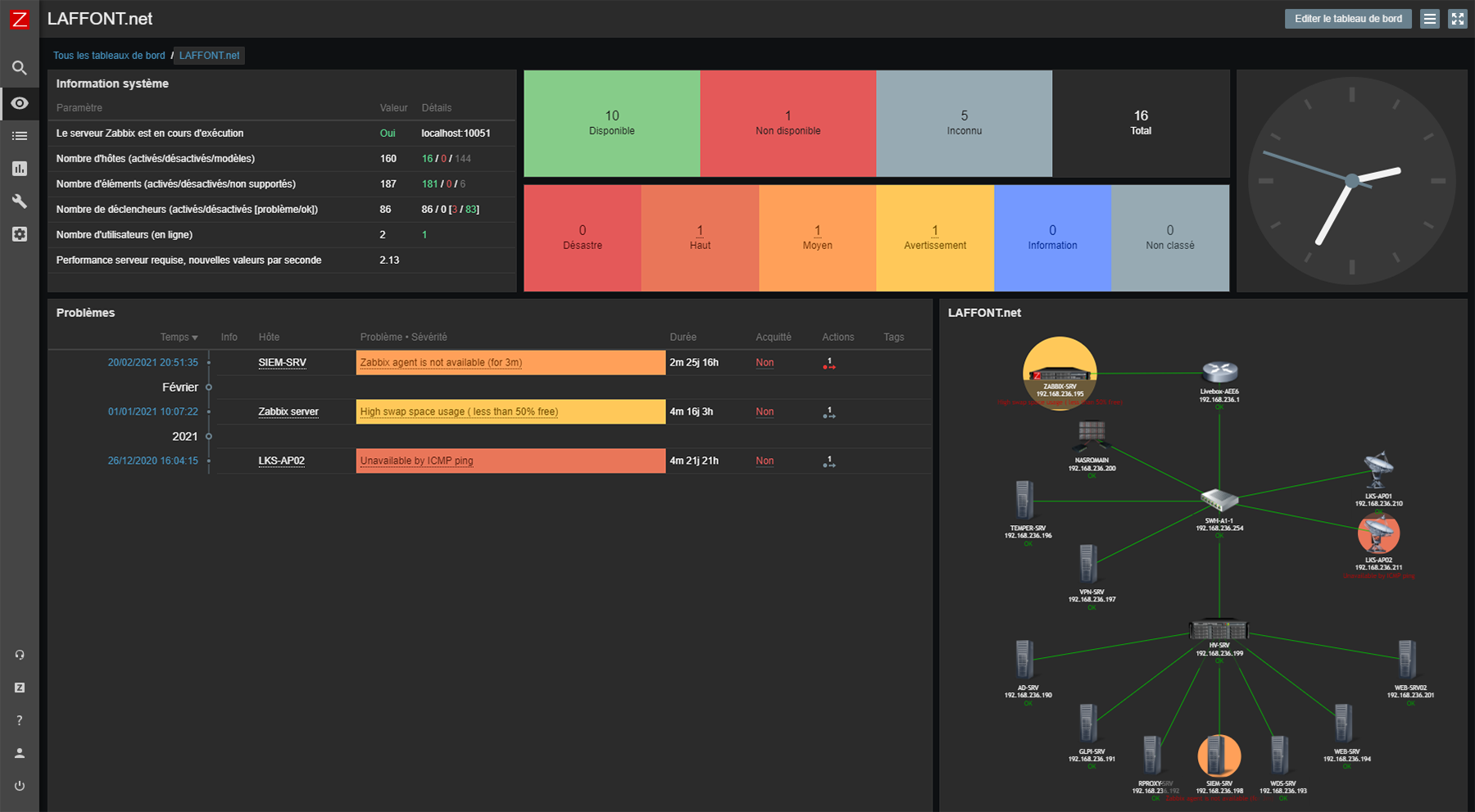Sort problems by Temps column
The height and width of the screenshot is (812, 1475).
[x=179, y=338]
